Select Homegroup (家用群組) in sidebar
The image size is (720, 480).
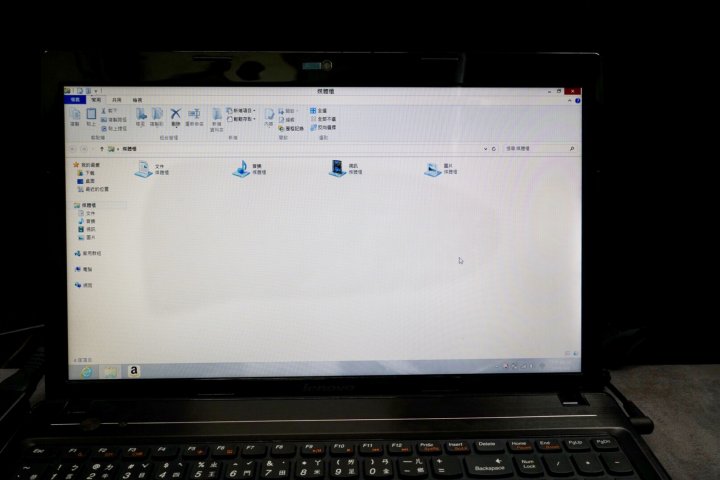[x=88, y=254]
